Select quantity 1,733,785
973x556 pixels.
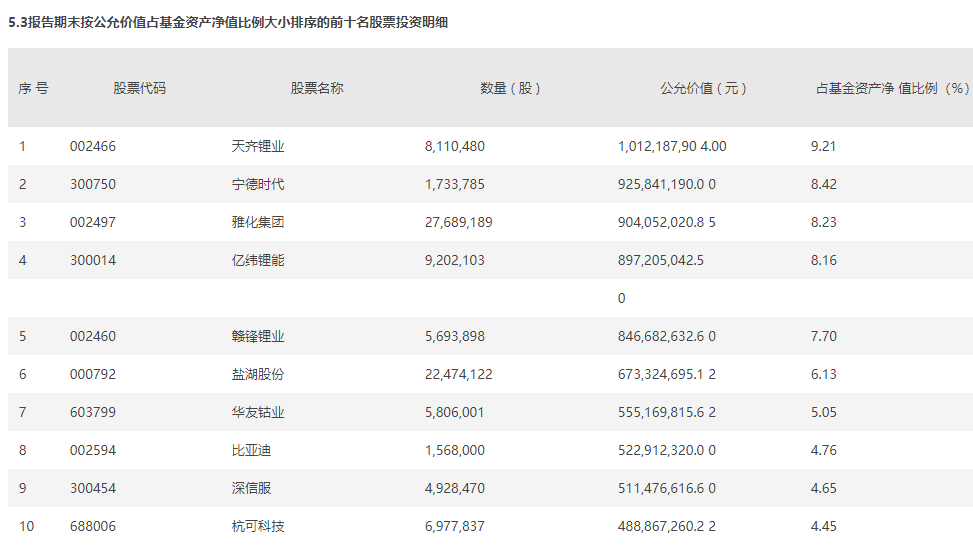pyautogui.click(x=455, y=184)
